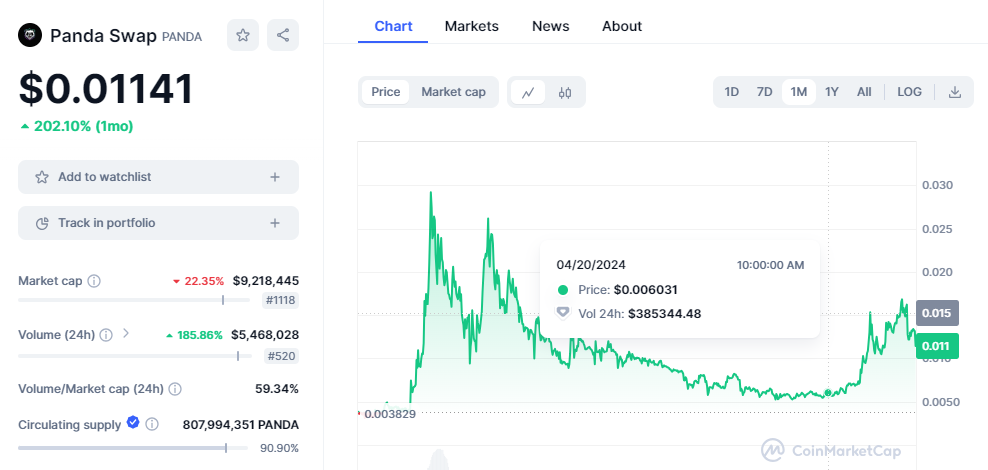Image resolution: width=988 pixels, height=470 pixels.
Task: Click Track in portfolio button
Action: [x=158, y=223]
